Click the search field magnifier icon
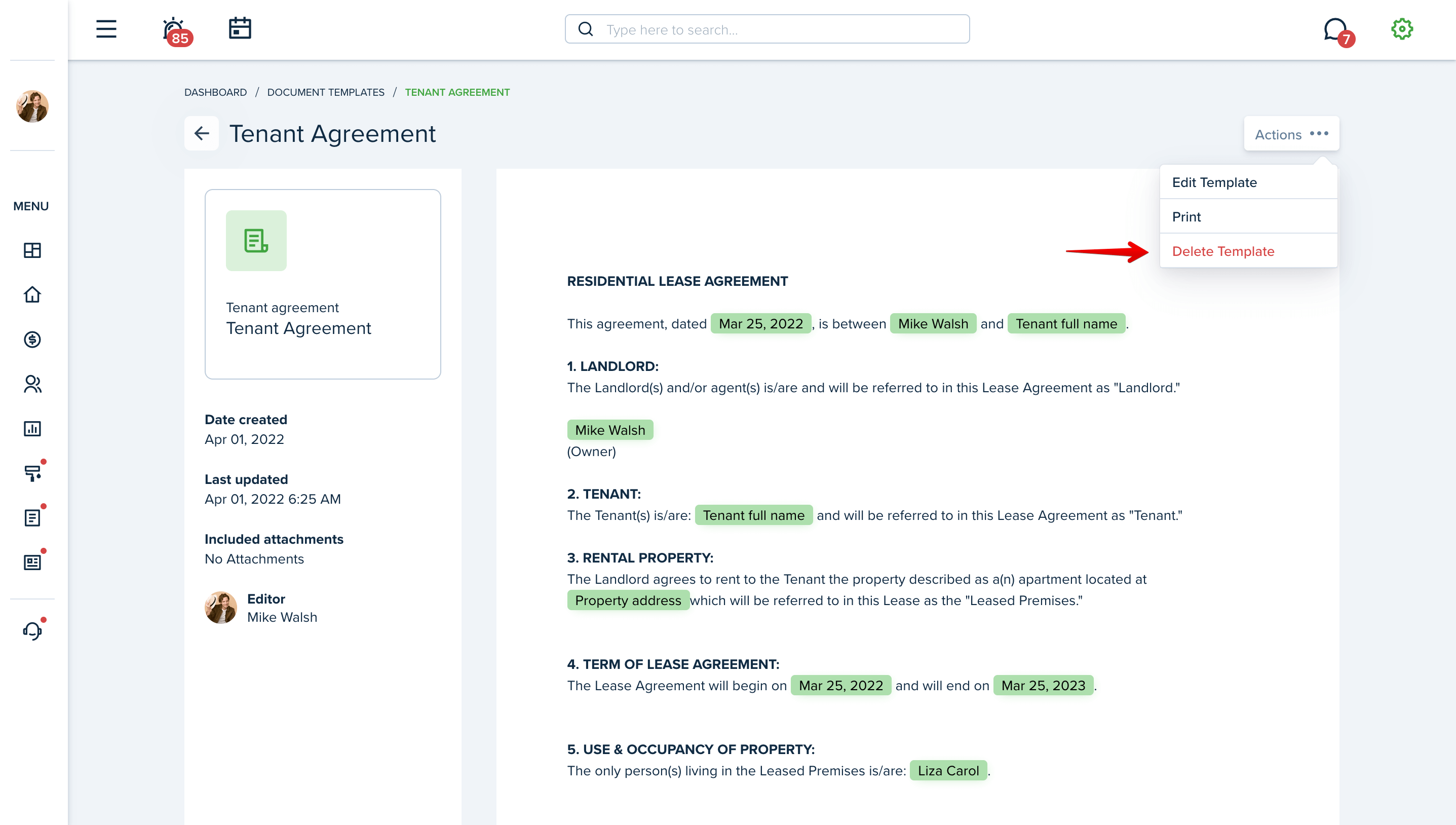Viewport: 1456px width, 825px height. point(586,29)
